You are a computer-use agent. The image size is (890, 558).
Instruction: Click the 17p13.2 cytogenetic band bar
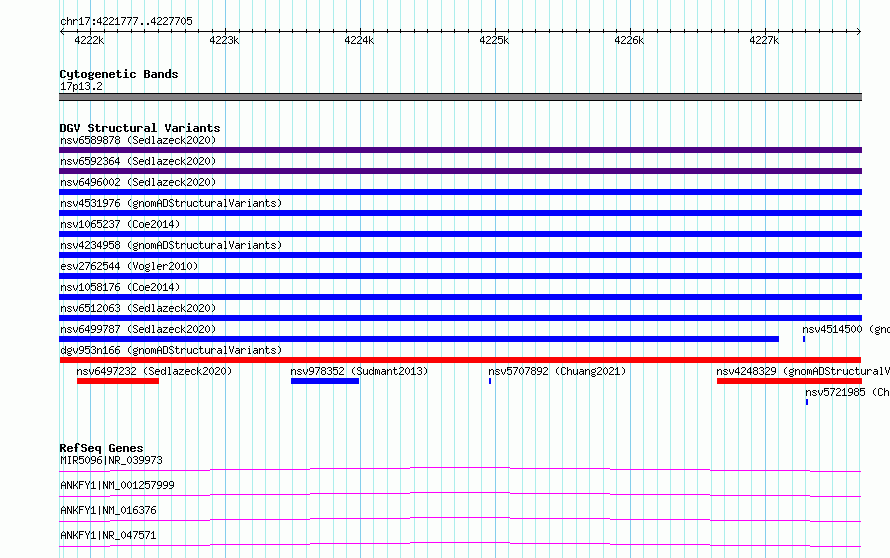click(460, 97)
